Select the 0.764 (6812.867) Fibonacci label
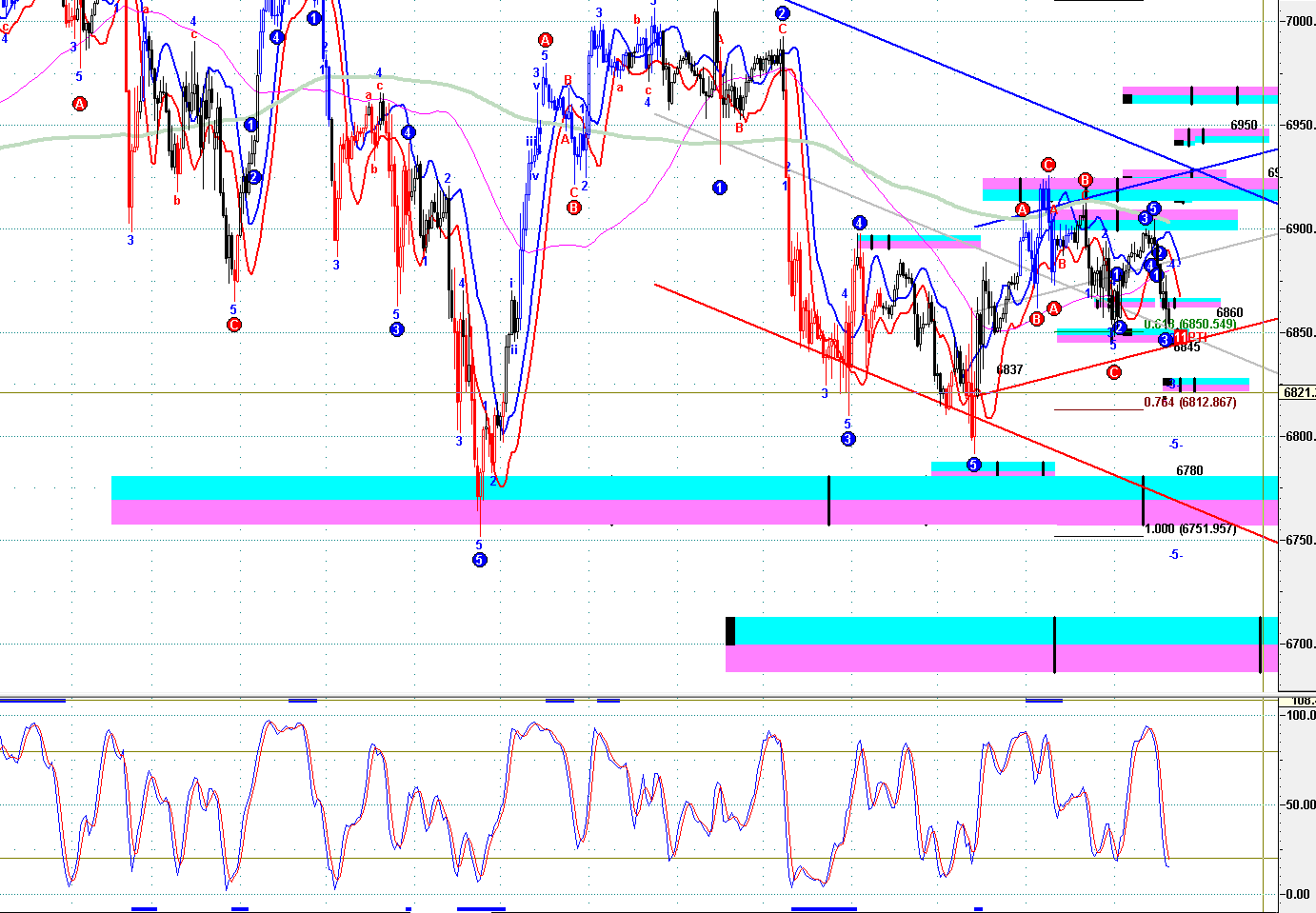This screenshot has height=913, width=1316. pos(1190,403)
